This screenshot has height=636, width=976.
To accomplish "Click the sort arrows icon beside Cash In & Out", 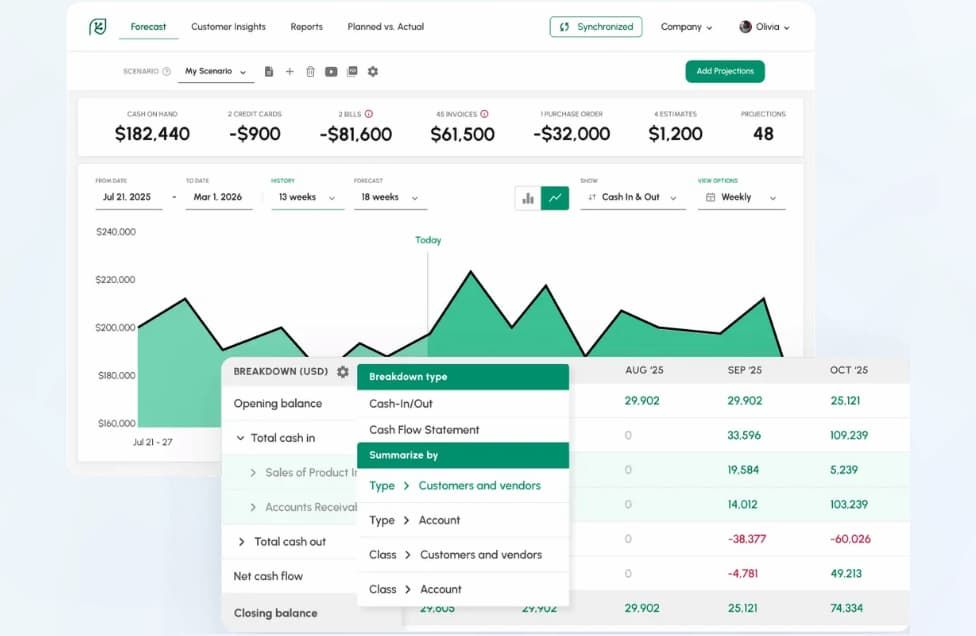I will pyautogui.click(x=592, y=197).
